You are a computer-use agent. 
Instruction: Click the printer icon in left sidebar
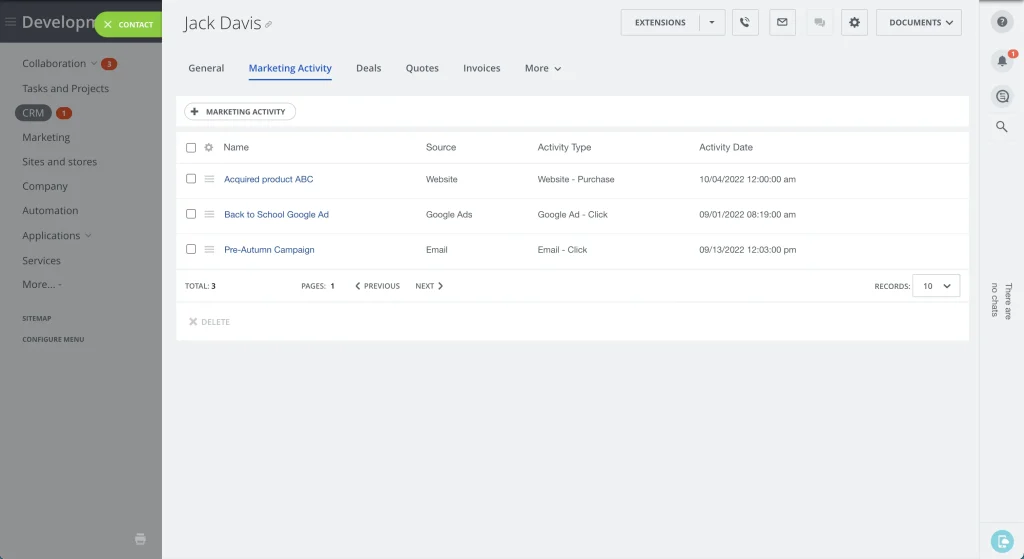(140, 539)
